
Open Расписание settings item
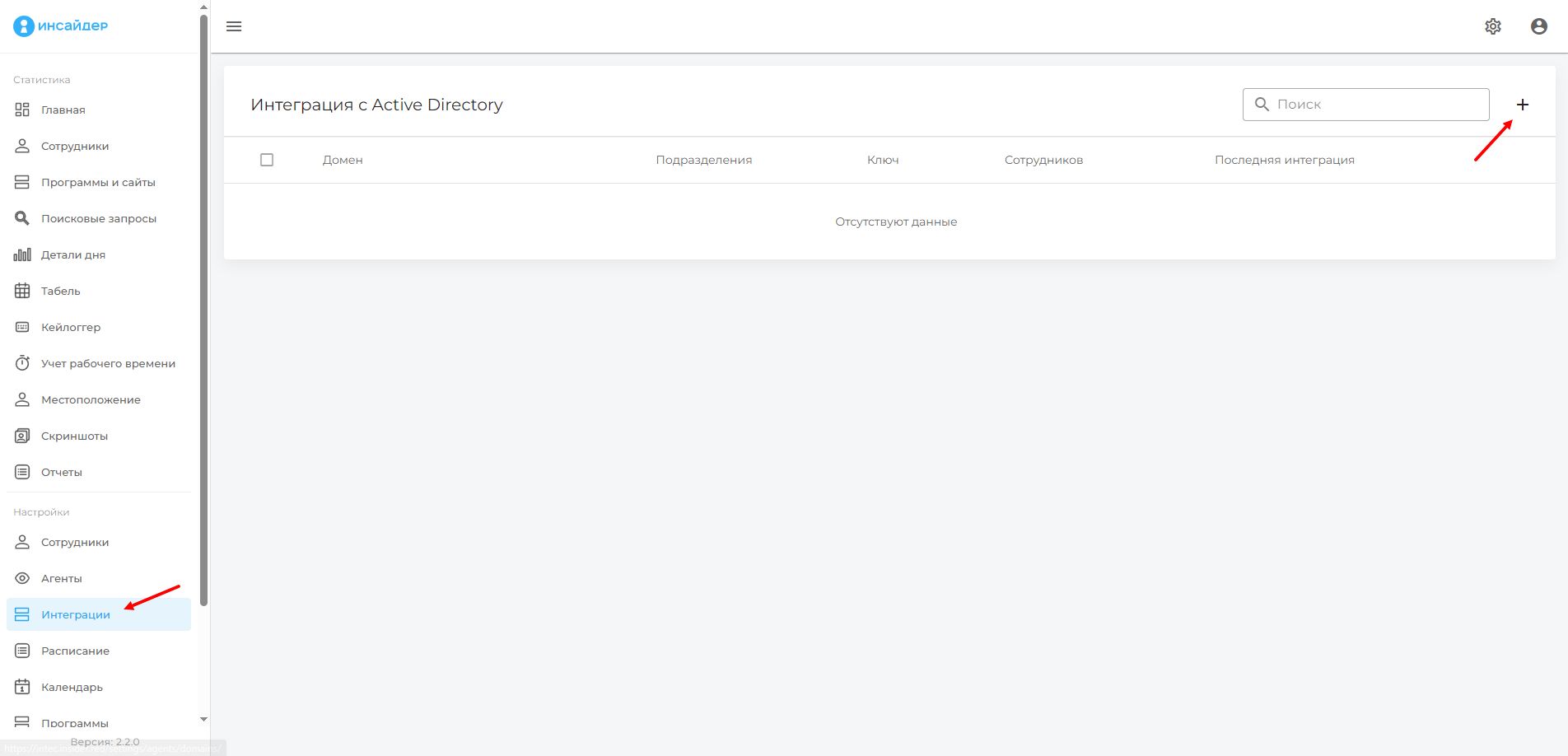point(75,651)
